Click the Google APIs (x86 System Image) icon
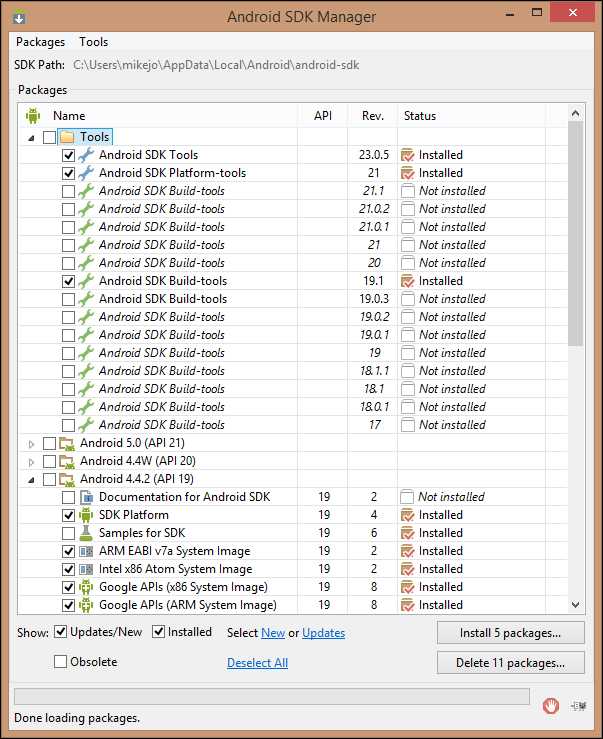Image resolution: width=603 pixels, height=739 pixels. [86, 587]
